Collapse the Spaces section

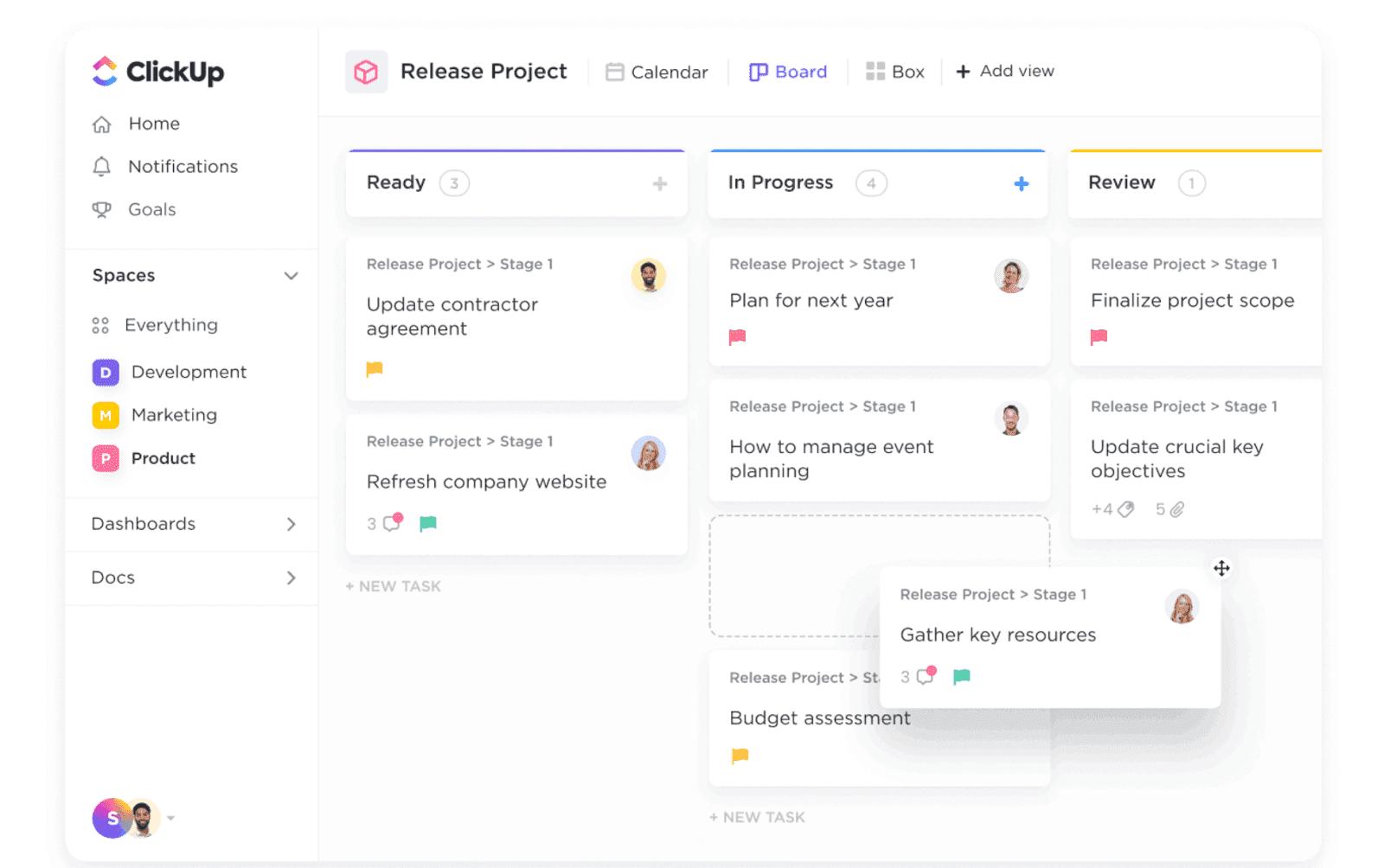tap(292, 276)
